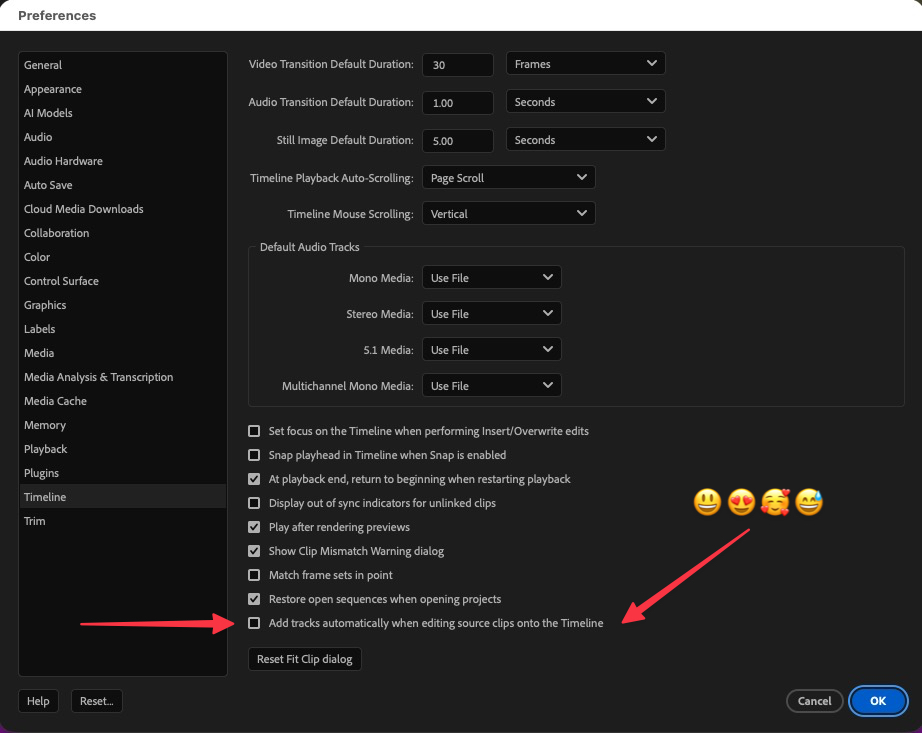Viewport: 922px width, 733px height.
Task: Uncheck Play after rendering previews
Action: [254, 527]
